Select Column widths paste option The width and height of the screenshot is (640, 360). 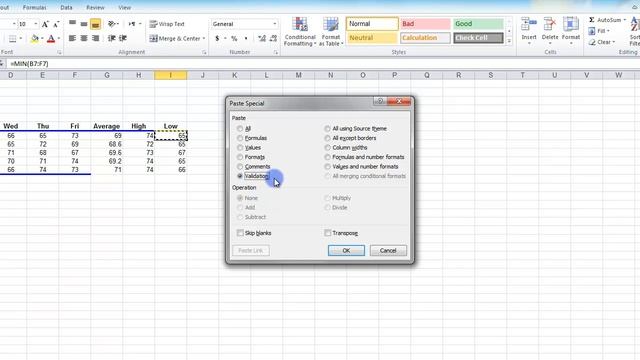(327, 148)
